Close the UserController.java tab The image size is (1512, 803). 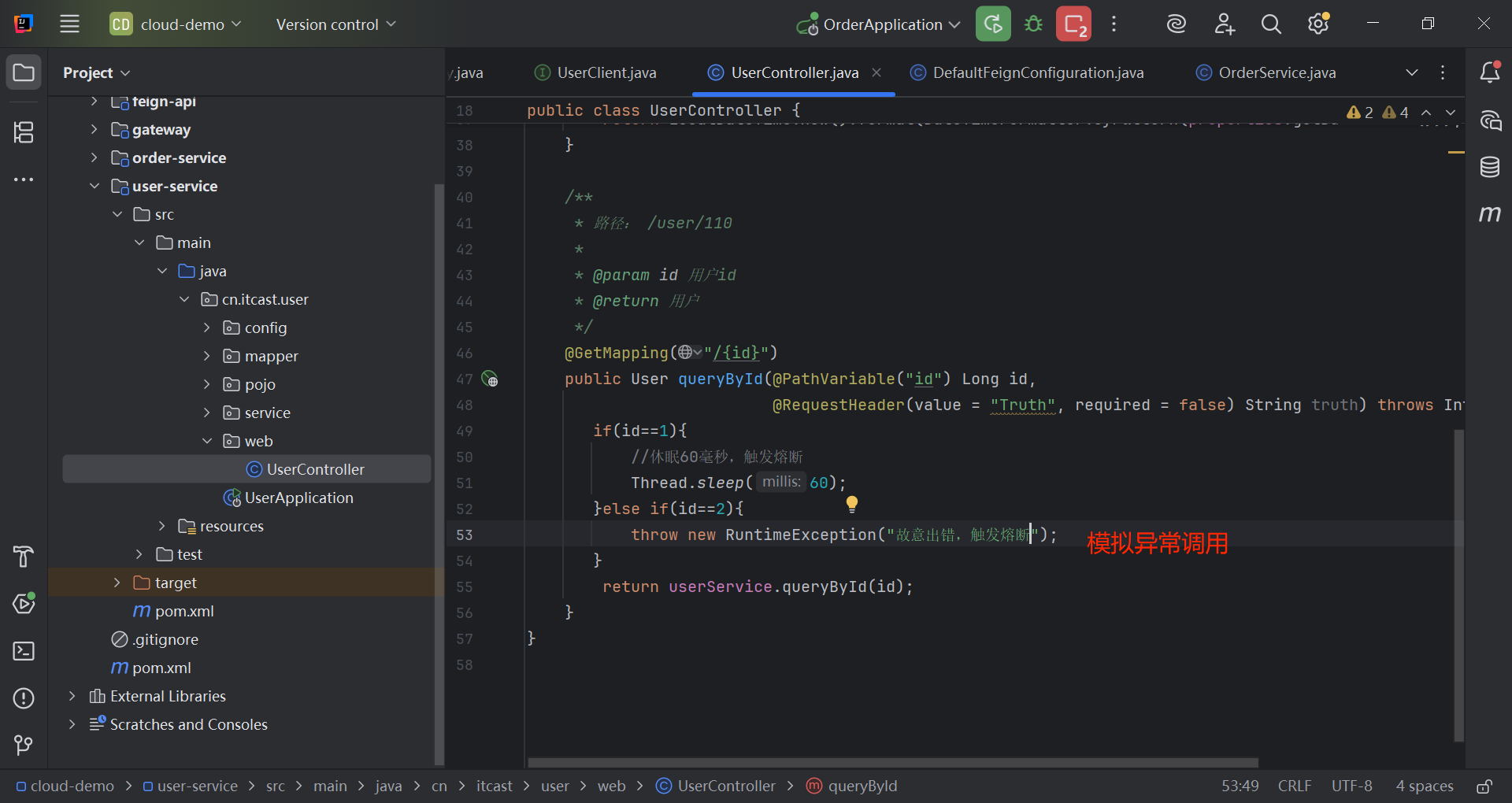pos(876,72)
